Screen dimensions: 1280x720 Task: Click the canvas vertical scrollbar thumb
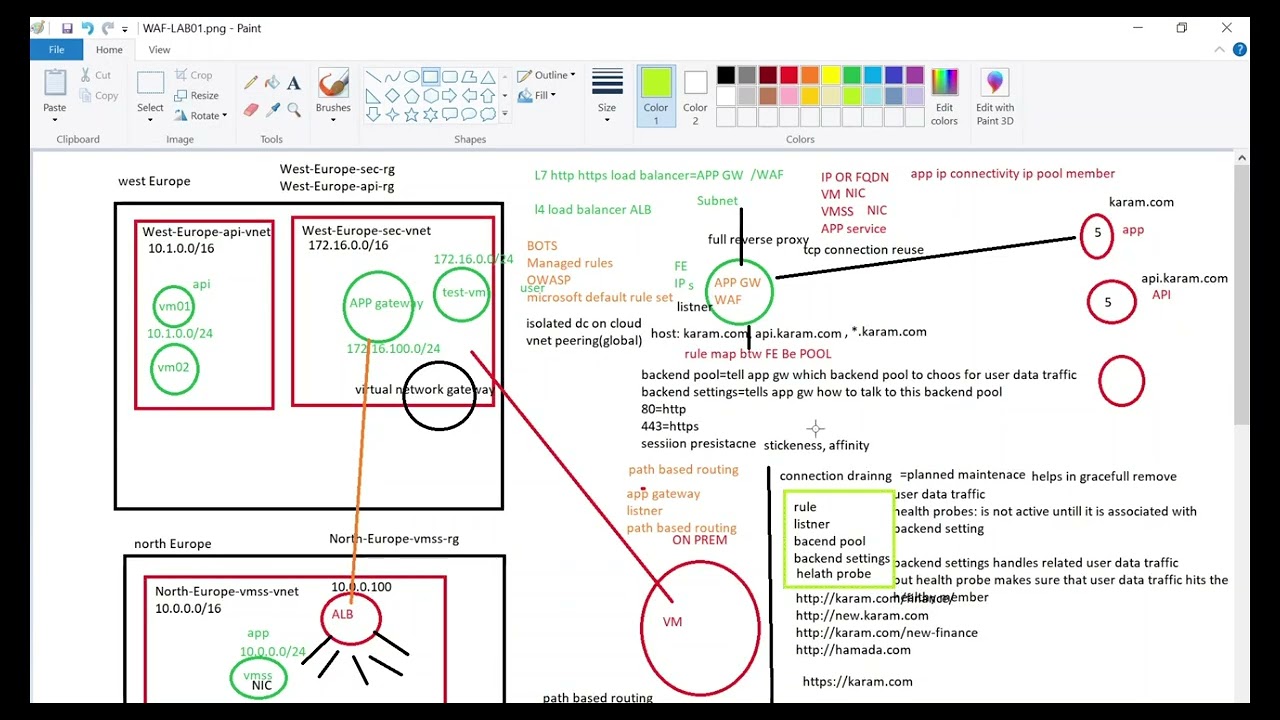tap(1242, 295)
